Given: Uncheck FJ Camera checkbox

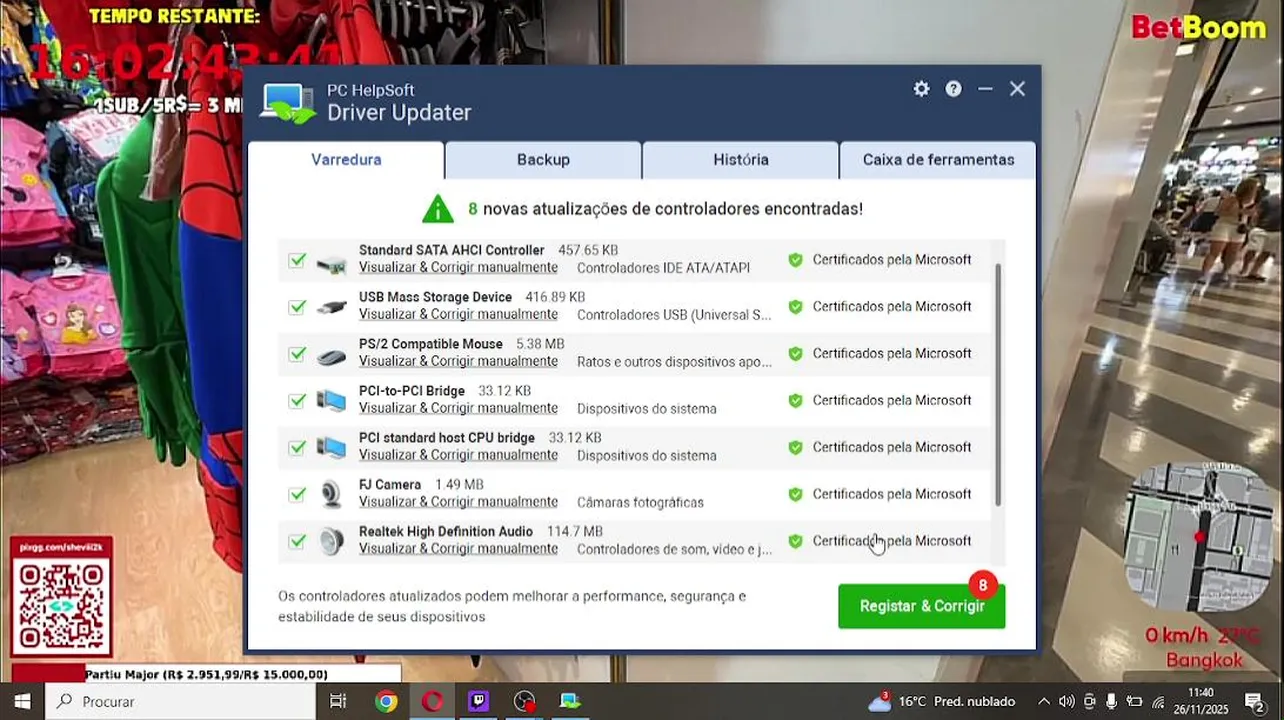Looking at the screenshot, I should (x=297, y=494).
